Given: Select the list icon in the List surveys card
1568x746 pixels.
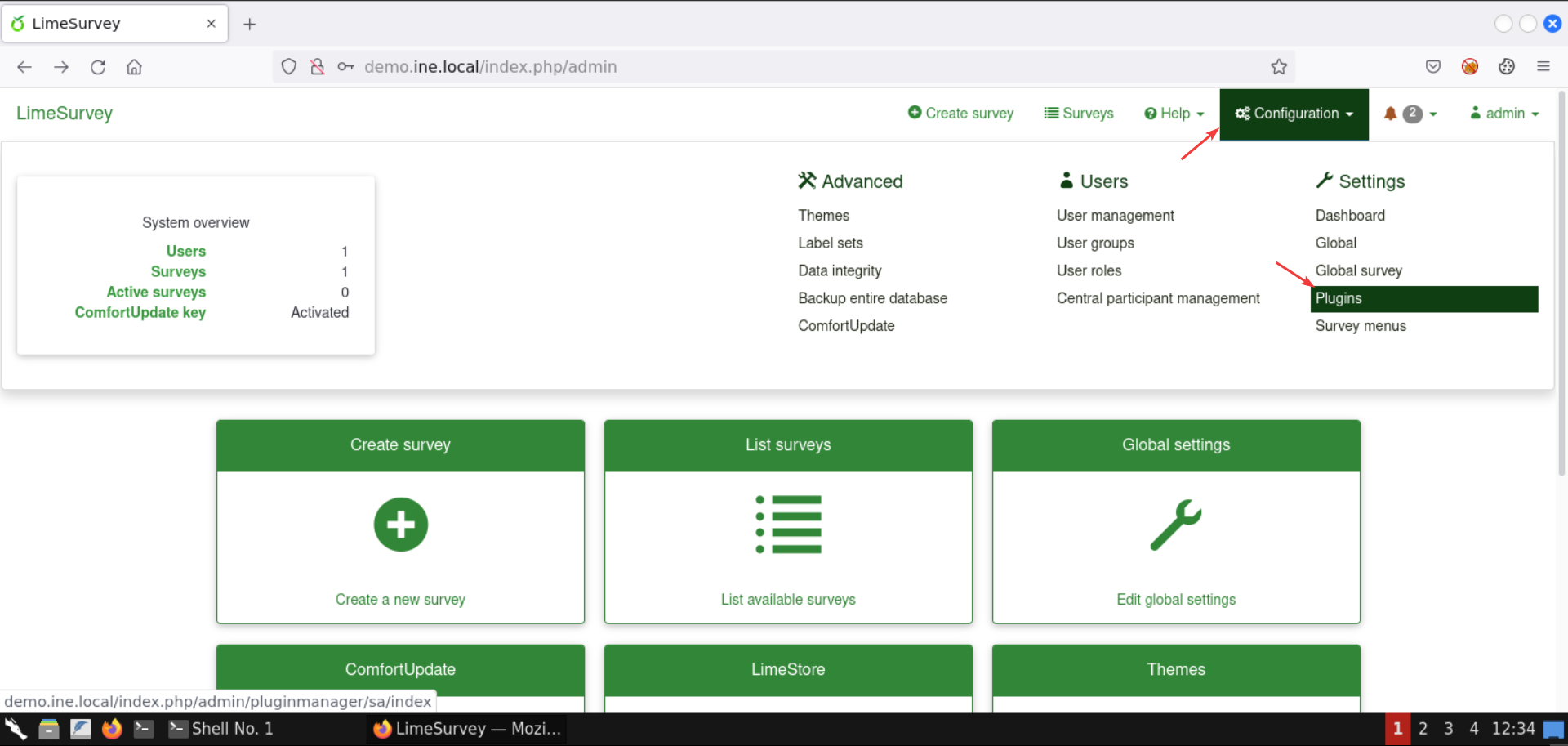Looking at the screenshot, I should [787, 525].
